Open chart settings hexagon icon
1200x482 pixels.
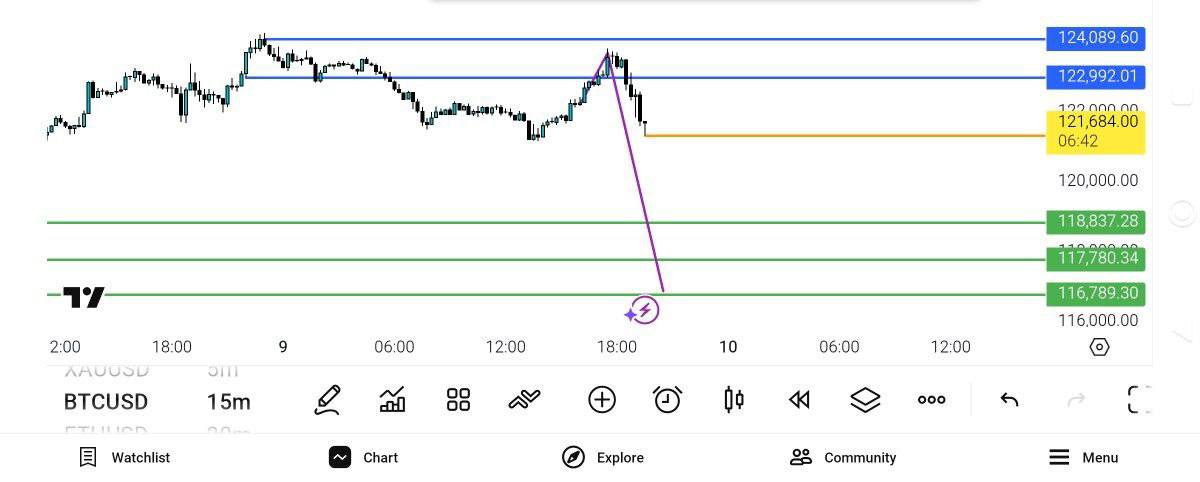coord(1099,347)
